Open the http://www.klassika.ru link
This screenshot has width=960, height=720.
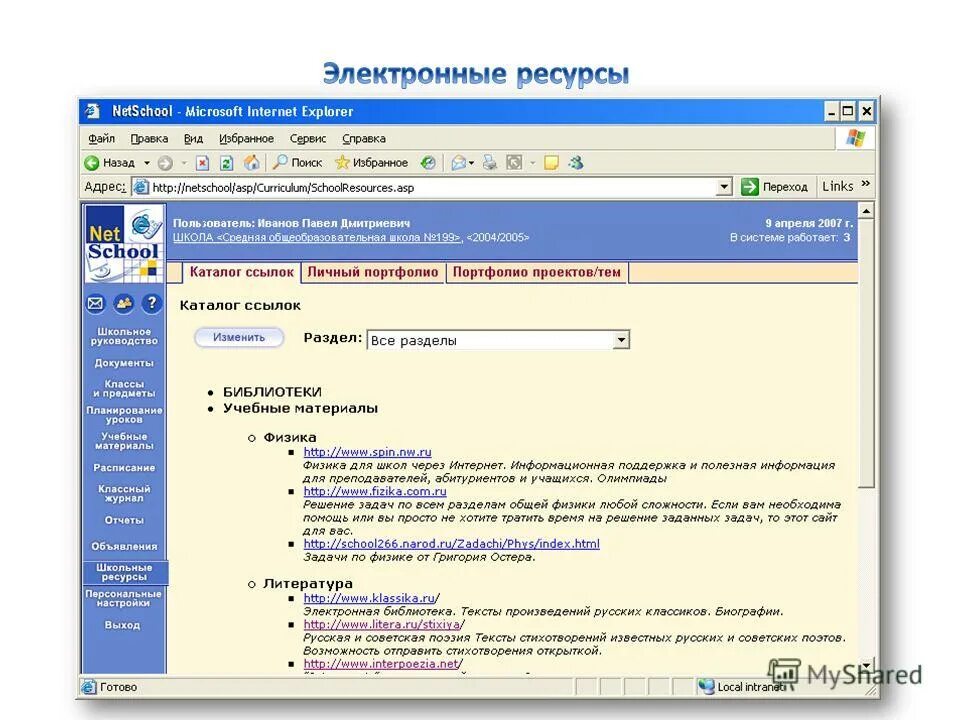tap(371, 597)
